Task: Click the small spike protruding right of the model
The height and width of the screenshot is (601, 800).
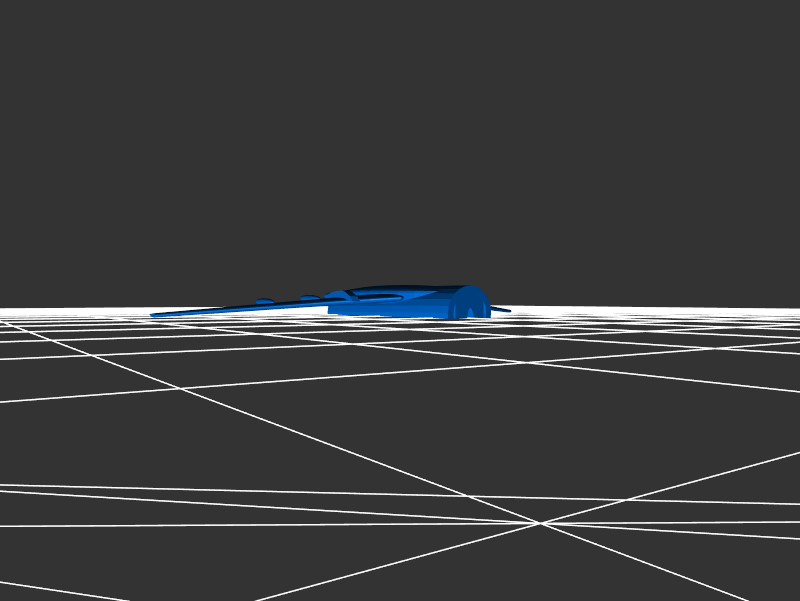Action: (x=501, y=309)
